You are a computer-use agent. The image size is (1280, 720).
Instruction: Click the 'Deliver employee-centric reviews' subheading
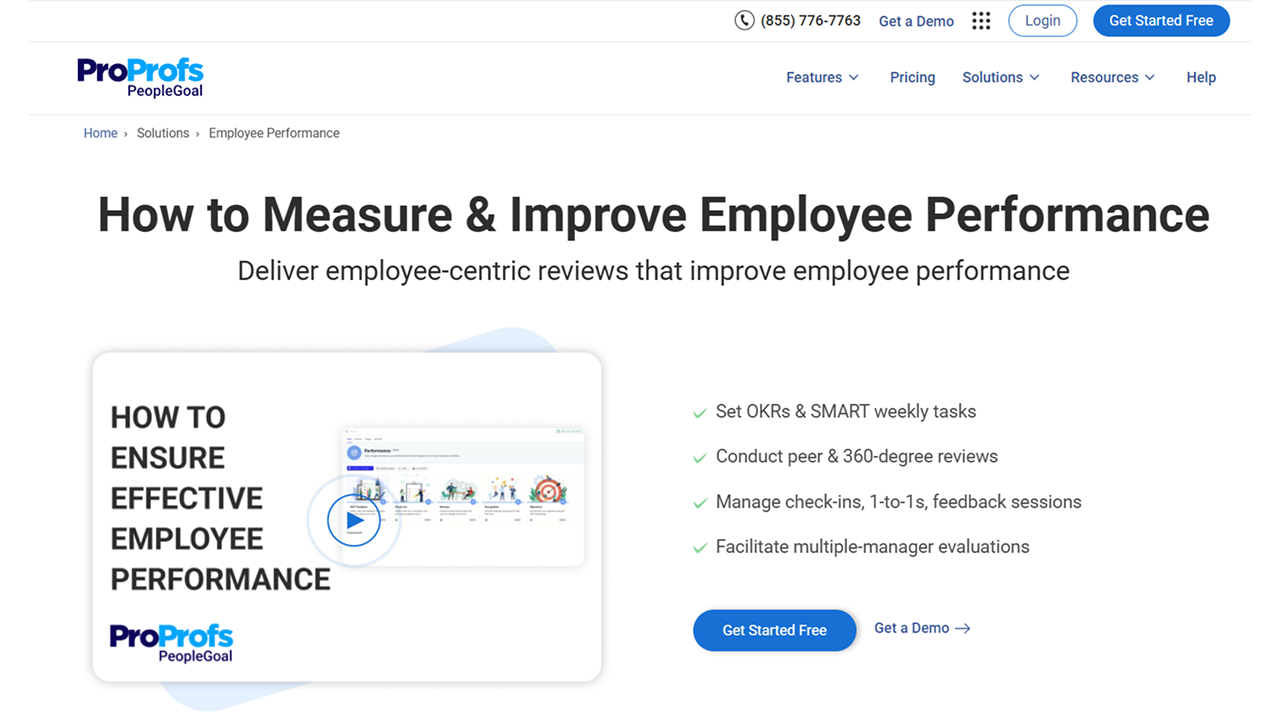coord(654,271)
